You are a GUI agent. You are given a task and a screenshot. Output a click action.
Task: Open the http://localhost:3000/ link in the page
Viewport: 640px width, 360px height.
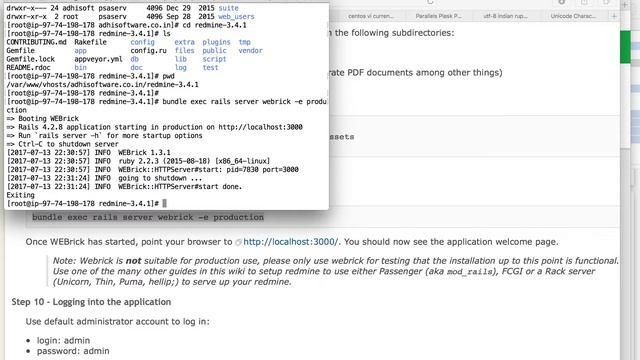tap(290, 242)
